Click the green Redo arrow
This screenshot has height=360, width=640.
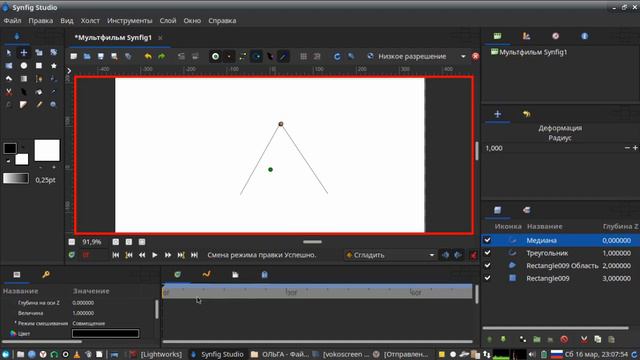click(162, 56)
